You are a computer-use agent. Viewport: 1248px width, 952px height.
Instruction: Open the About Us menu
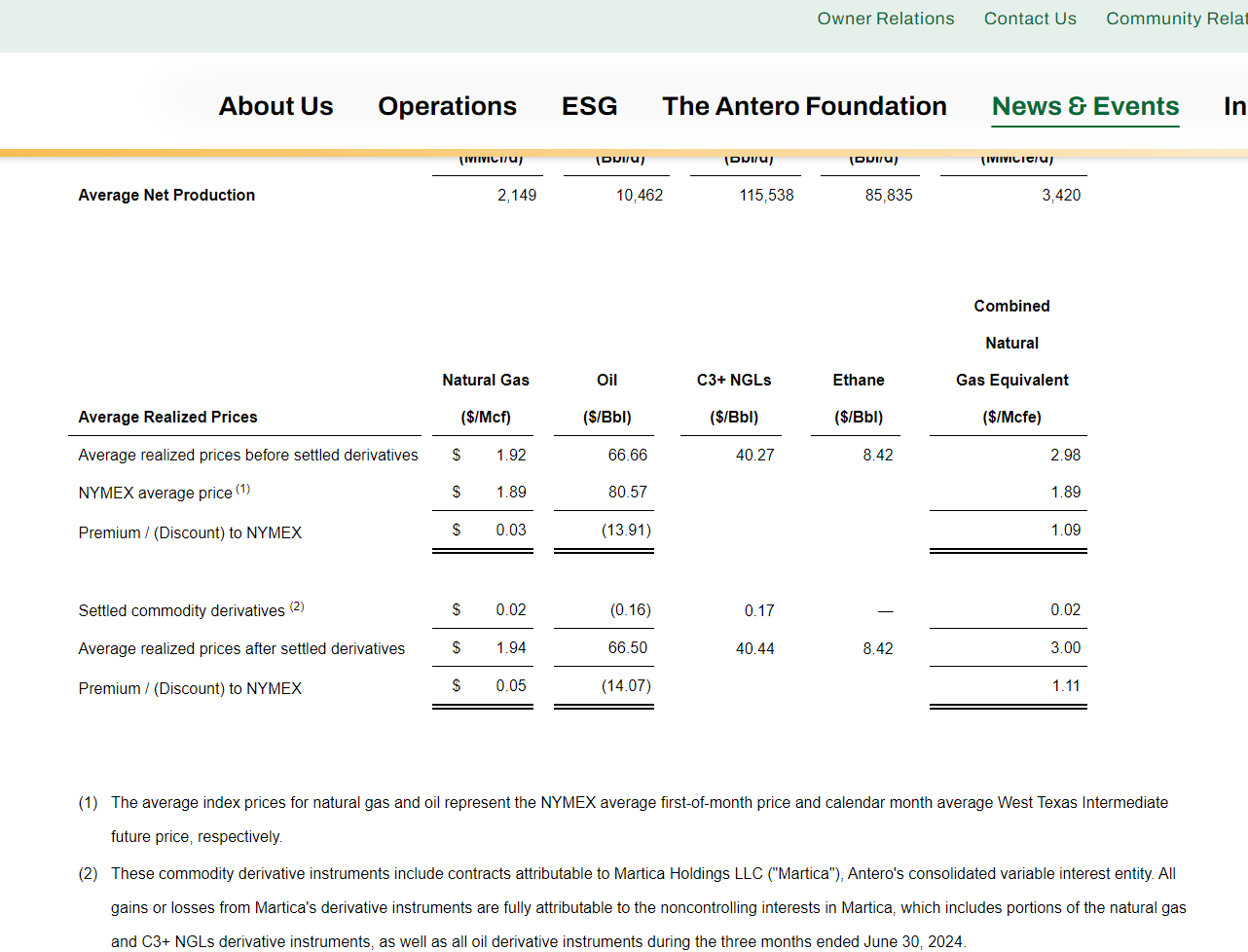click(x=275, y=106)
